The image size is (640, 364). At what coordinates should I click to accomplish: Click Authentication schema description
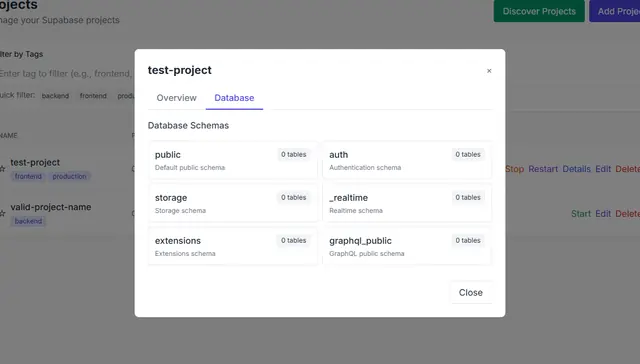365,168
